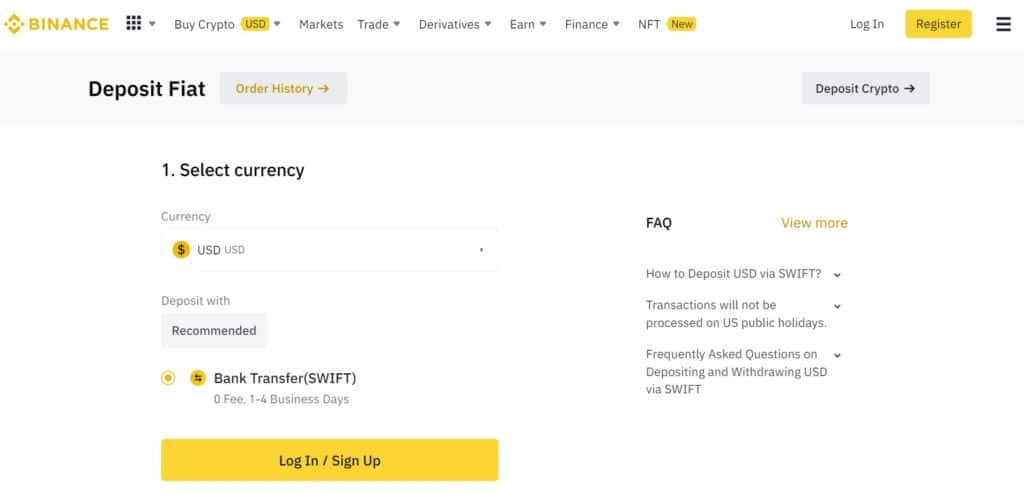Screen dimensions: 1024x495
Task: Expand 'How to Deposit USD via SWIFT?' FAQ
Action: [x=837, y=275]
